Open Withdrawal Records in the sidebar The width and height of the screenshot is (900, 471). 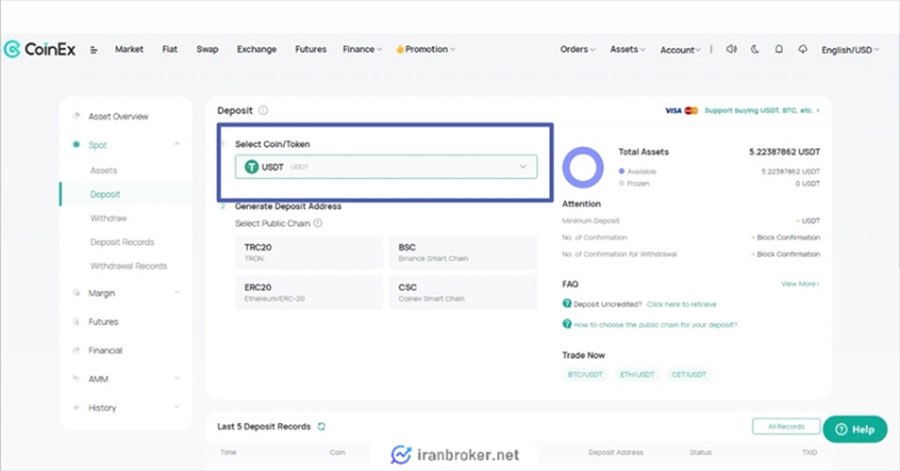point(129,266)
